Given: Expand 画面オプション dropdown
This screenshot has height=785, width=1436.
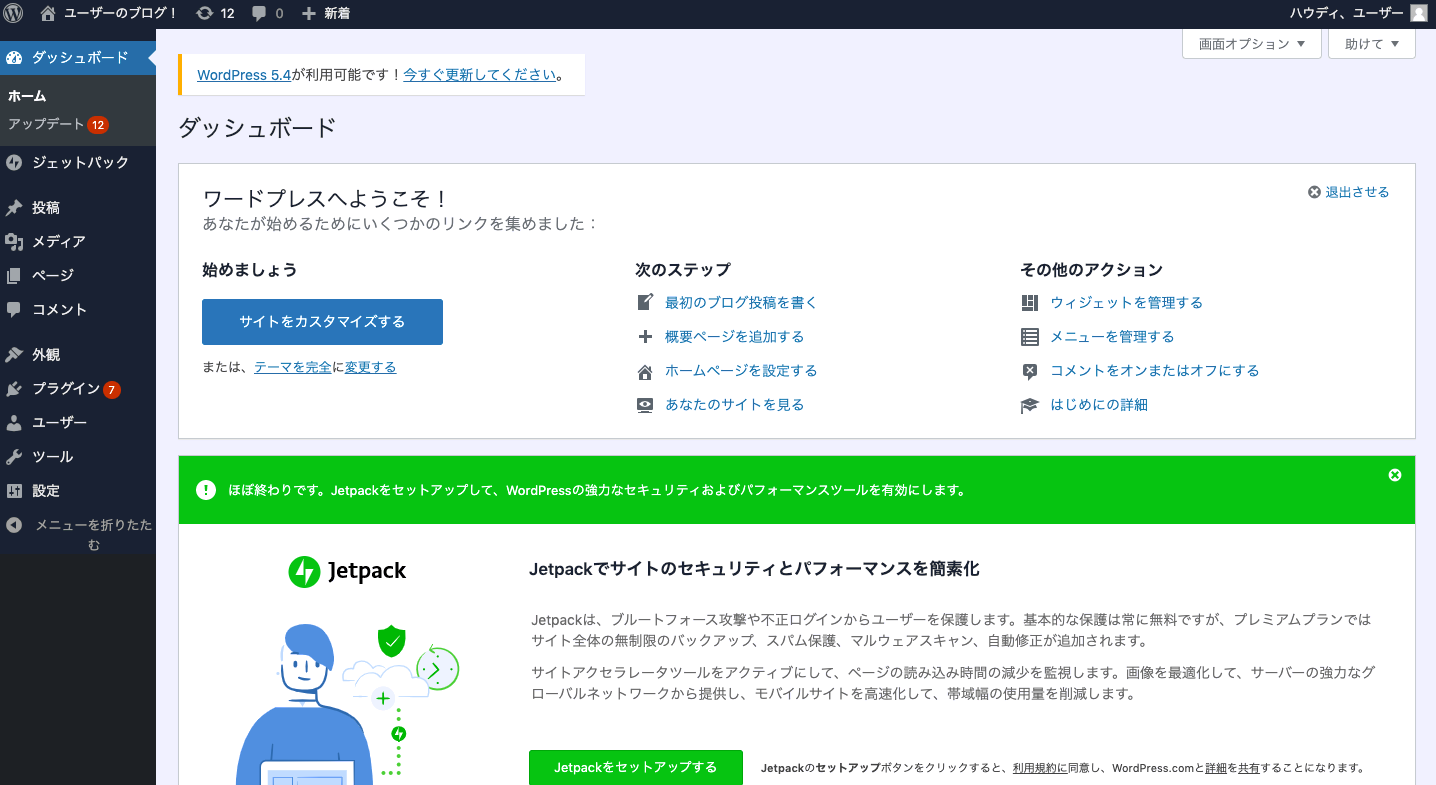Looking at the screenshot, I should coord(1252,44).
